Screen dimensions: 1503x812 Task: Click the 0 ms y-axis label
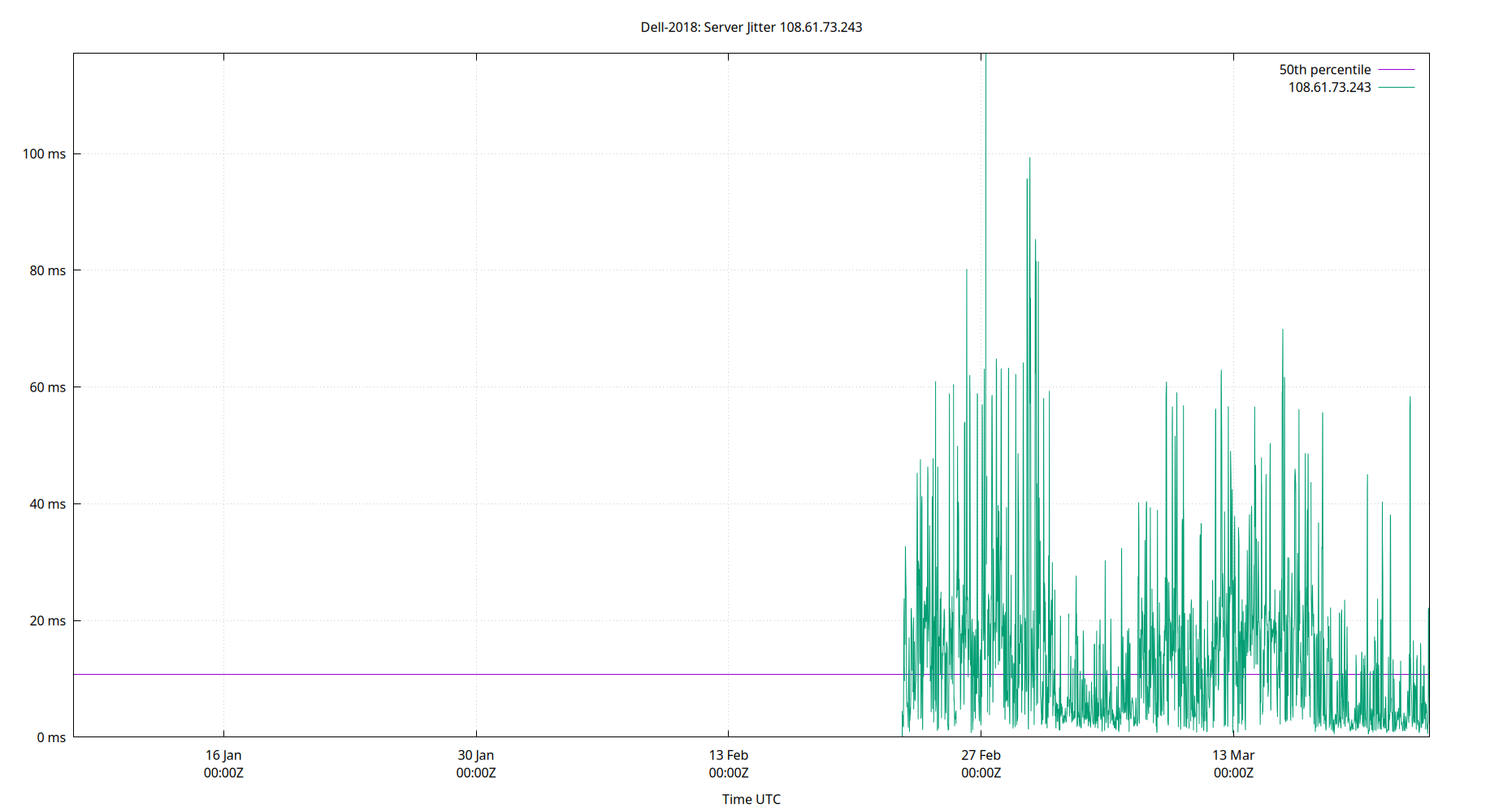point(50,737)
